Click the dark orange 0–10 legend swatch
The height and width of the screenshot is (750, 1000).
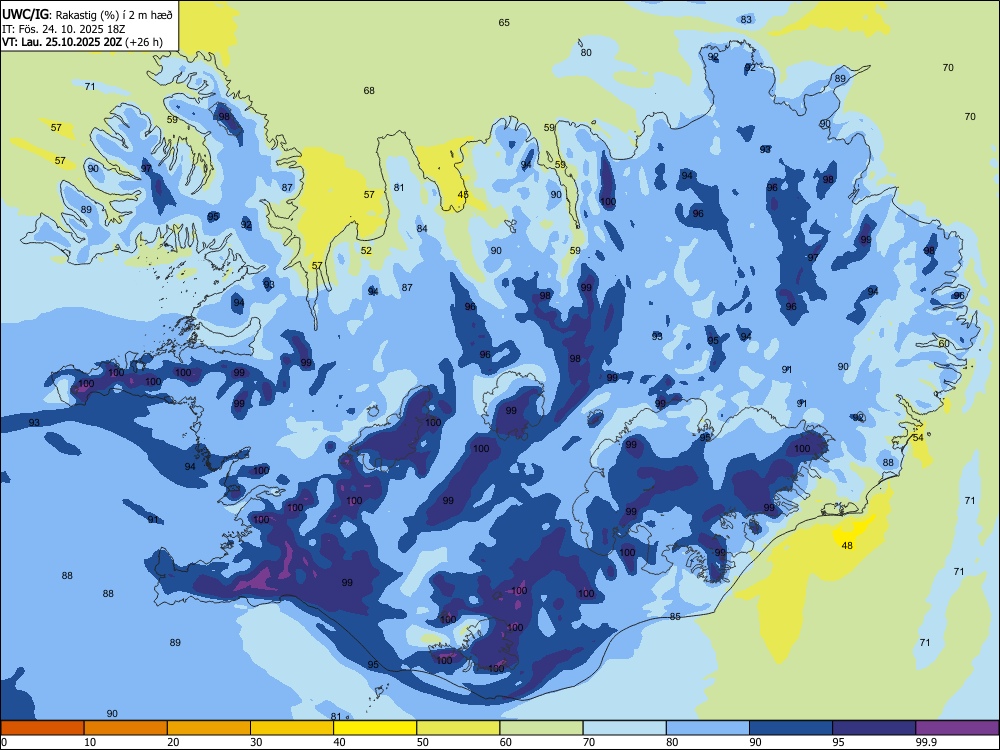(x=42, y=728)
